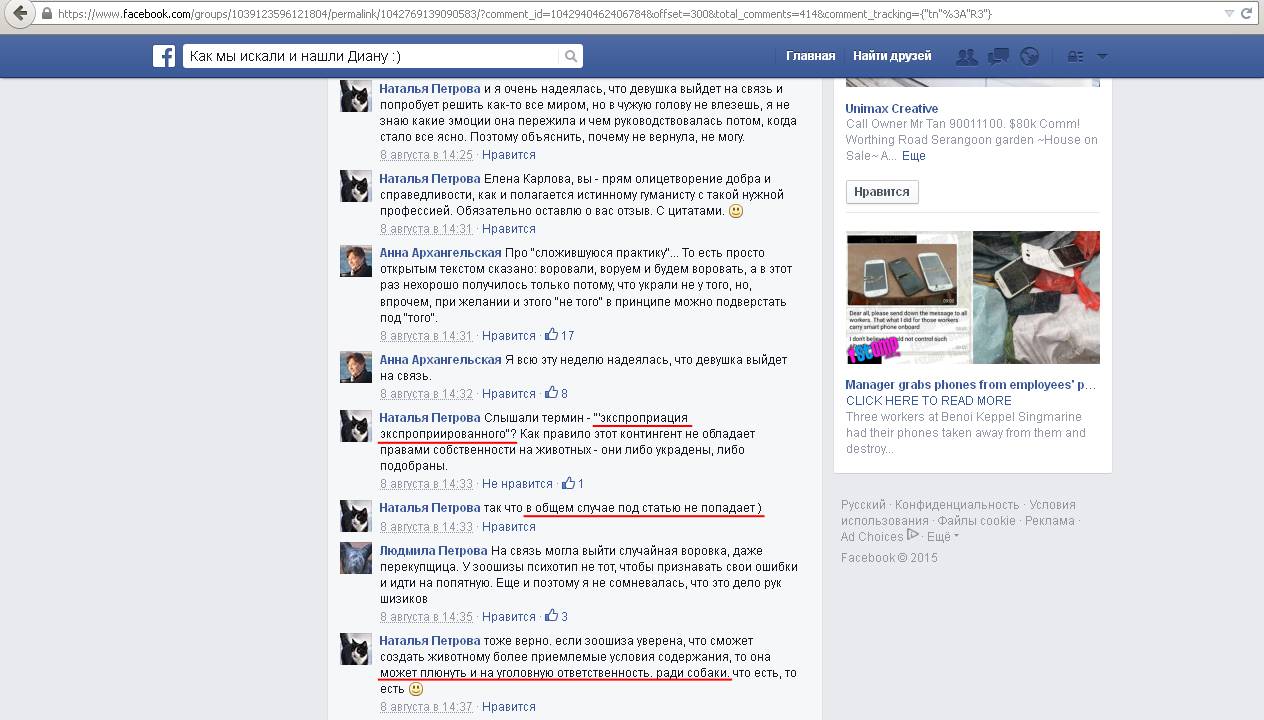The image size is (1264, 720).
Task: Click thumbs-up icon showing 17 likes
Action: pyautogui.click(x=552, y=335)
